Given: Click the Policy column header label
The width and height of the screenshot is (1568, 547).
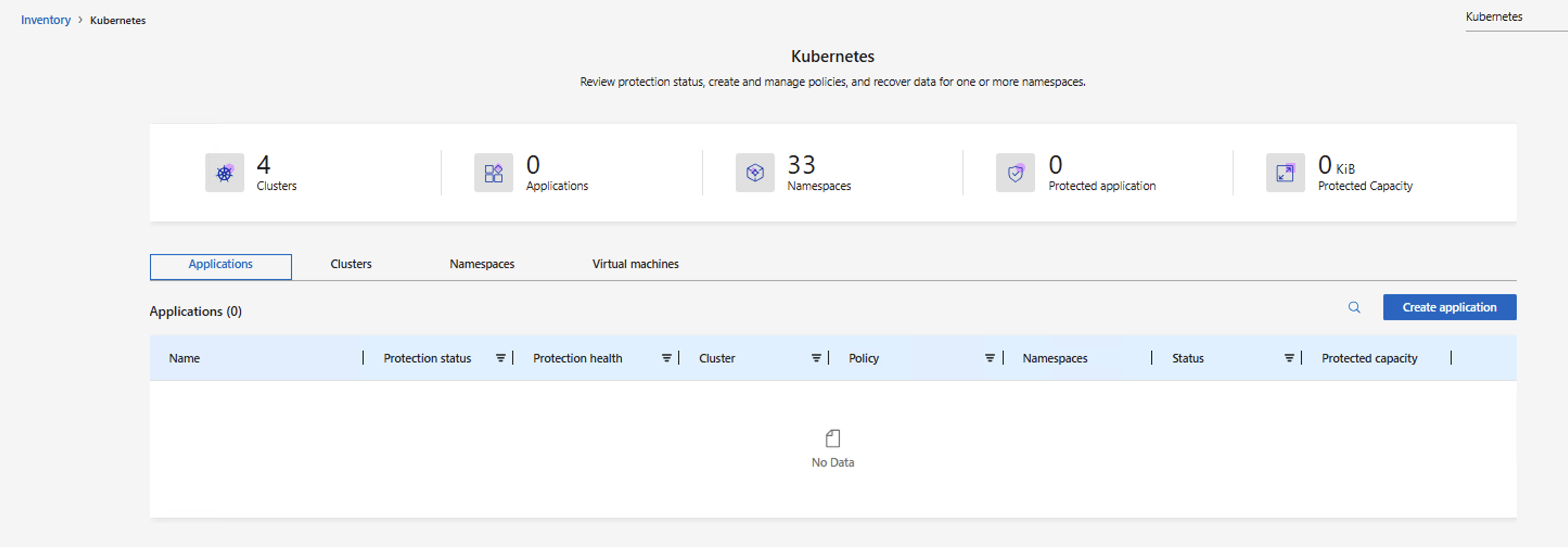Looking at the screenshot, I should 864,358.
